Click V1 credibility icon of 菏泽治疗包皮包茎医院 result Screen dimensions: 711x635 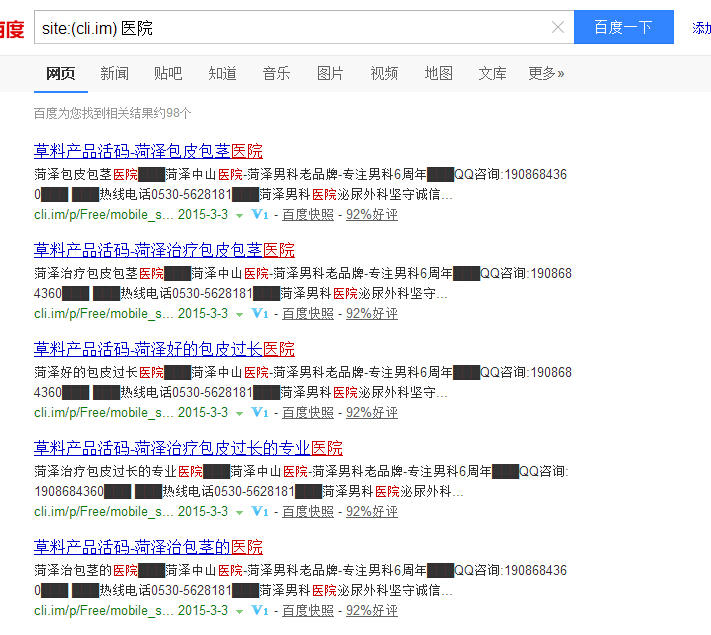(x=260, y=313)
